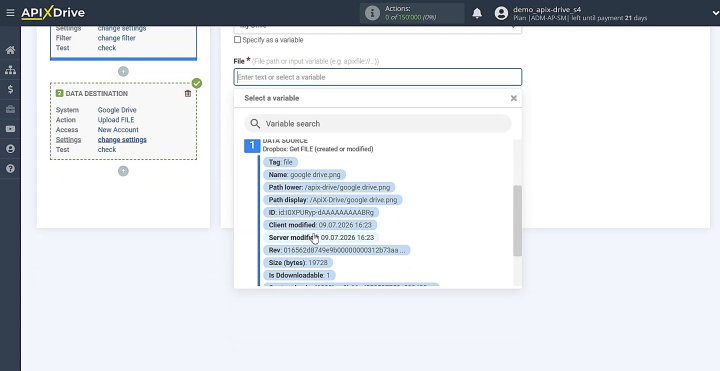Open the notifications bell
This screenshot has height=371, width=720.
(x=477, y=13)
